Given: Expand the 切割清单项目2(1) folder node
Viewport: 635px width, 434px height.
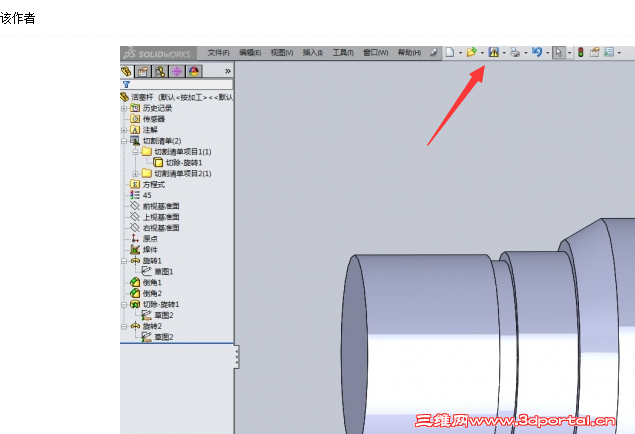Looking at the screenshot, I should (136, 174).
